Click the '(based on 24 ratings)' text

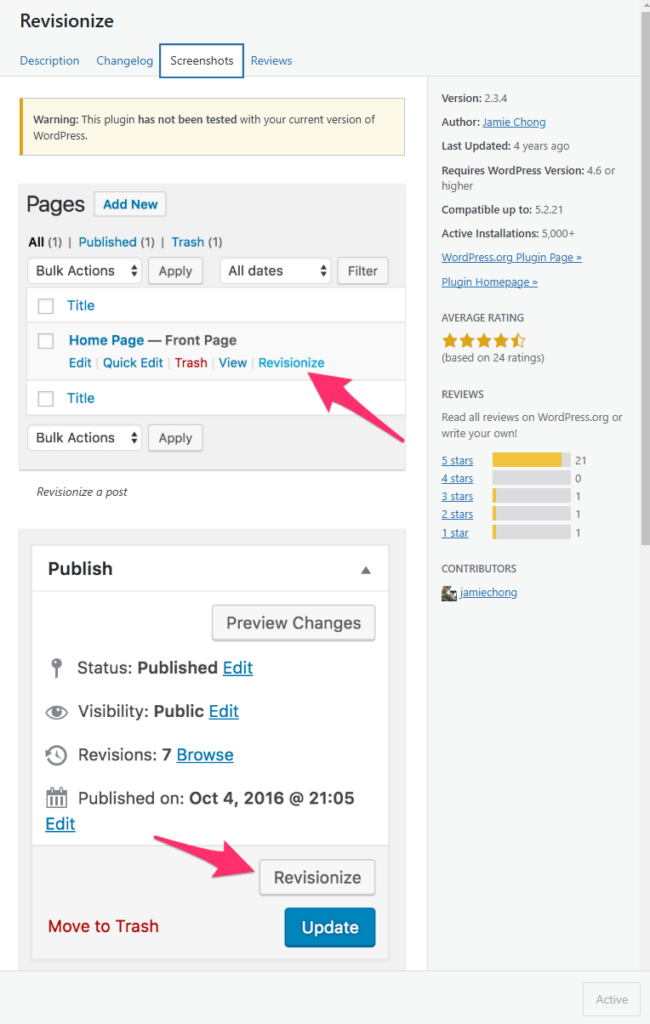(x=493, y=358)
